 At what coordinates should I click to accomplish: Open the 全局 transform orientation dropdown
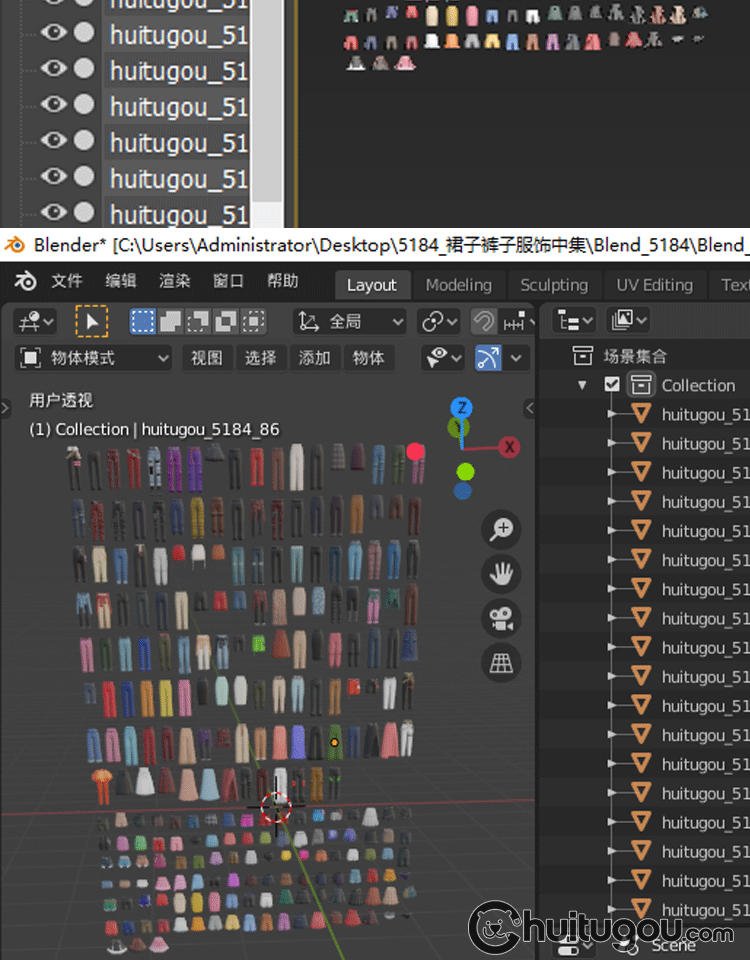pyautogui.click(x=350, y=321)
